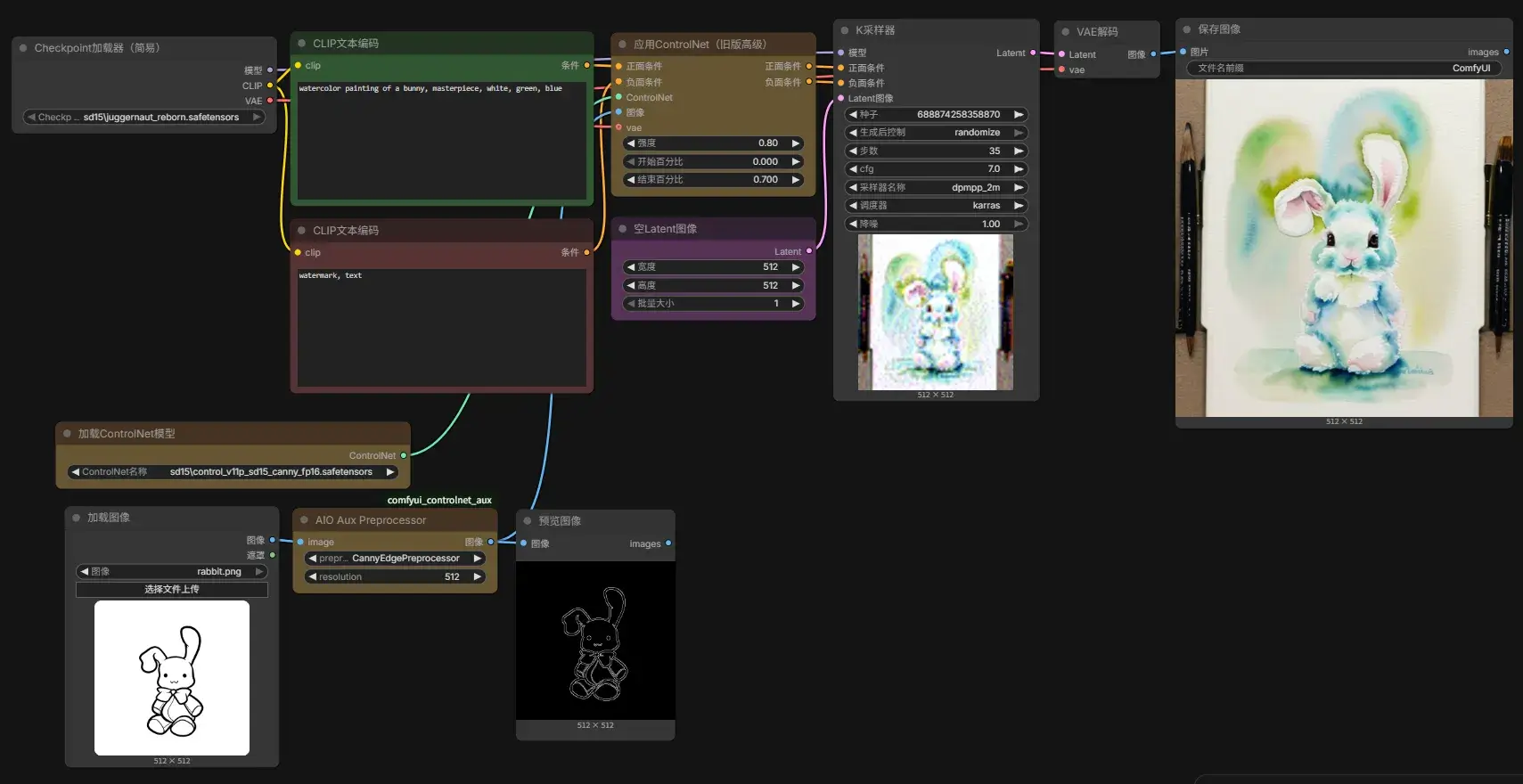1523x784 pixels.
Task: Click left arrow of resolution field
Action: tap(313, 577)
